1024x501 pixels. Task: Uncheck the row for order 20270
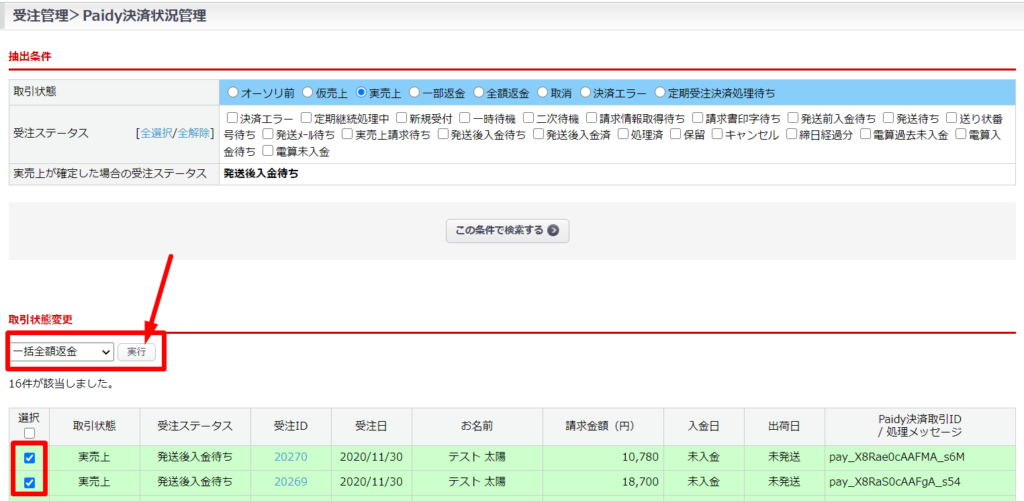[29, 458]
